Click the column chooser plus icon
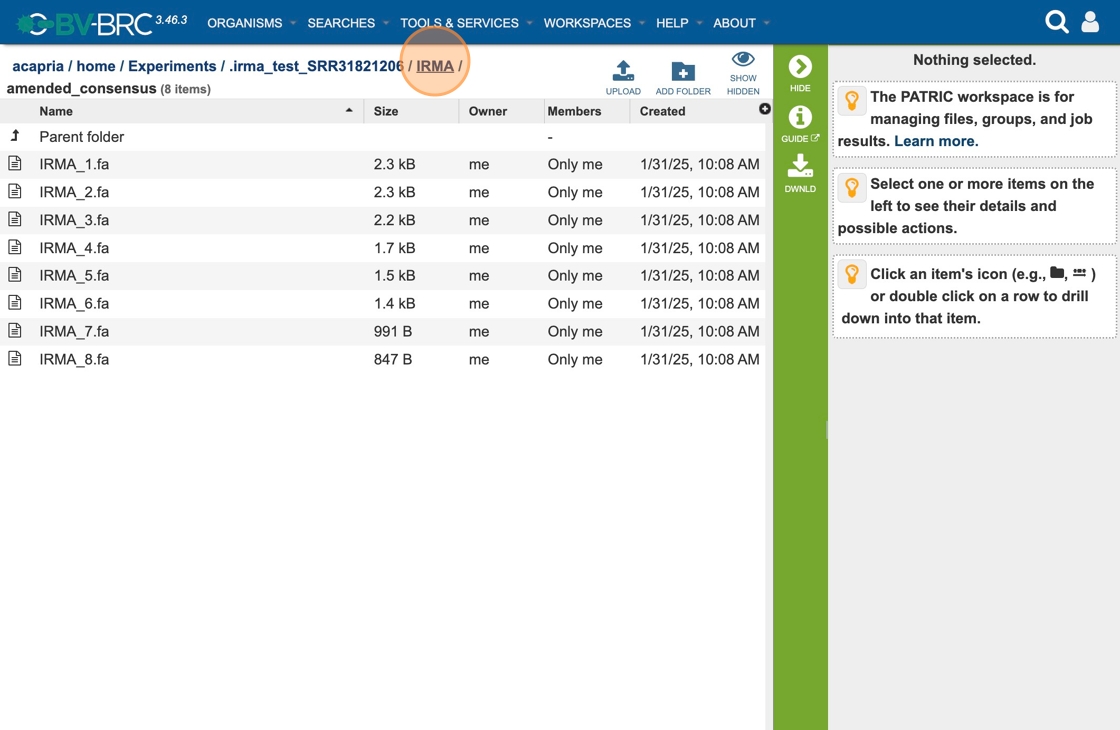1120x730 pixels. pyautogui.click(x=764, y=109)
